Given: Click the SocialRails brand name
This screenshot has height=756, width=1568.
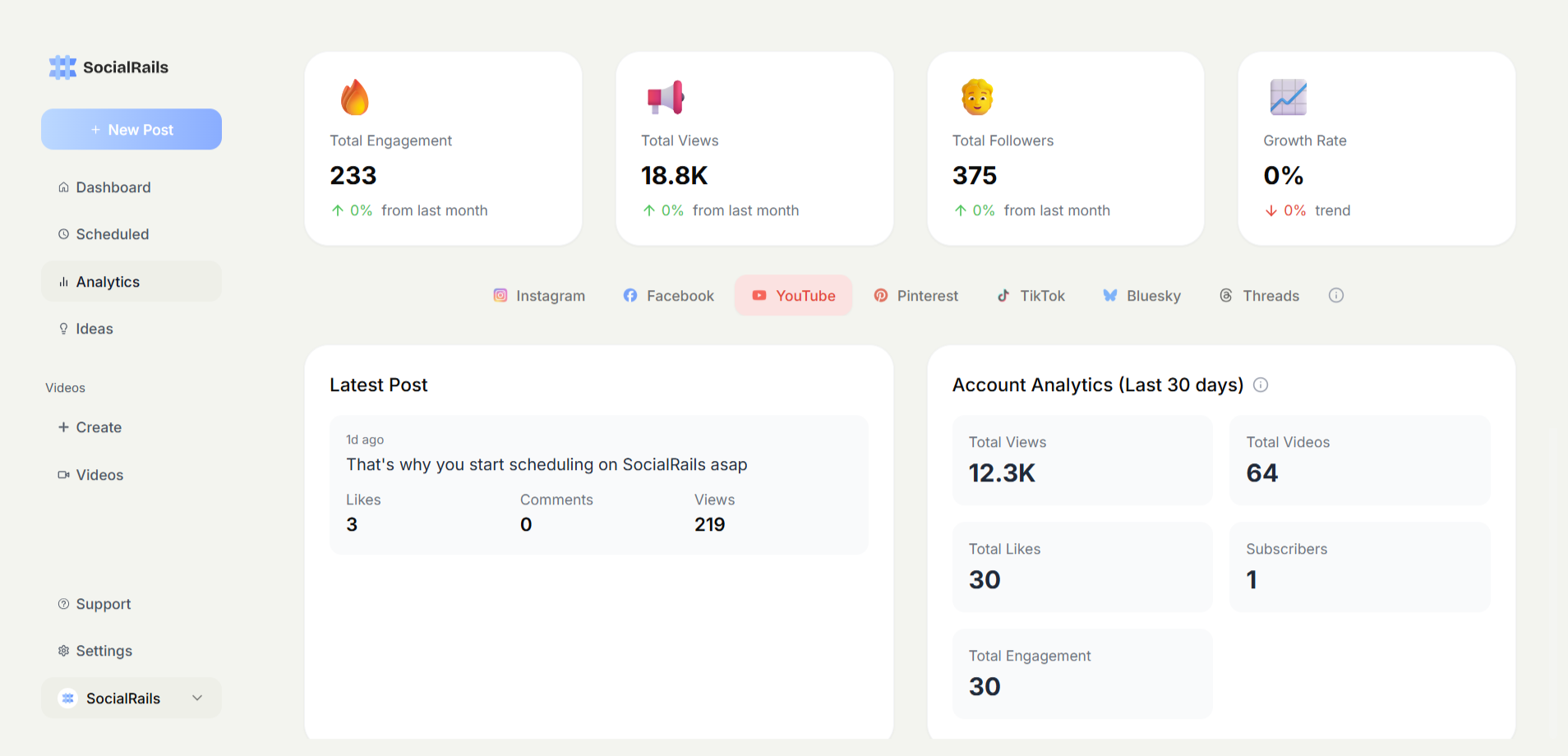Looking at the screenshot, I should pos(126,67).
